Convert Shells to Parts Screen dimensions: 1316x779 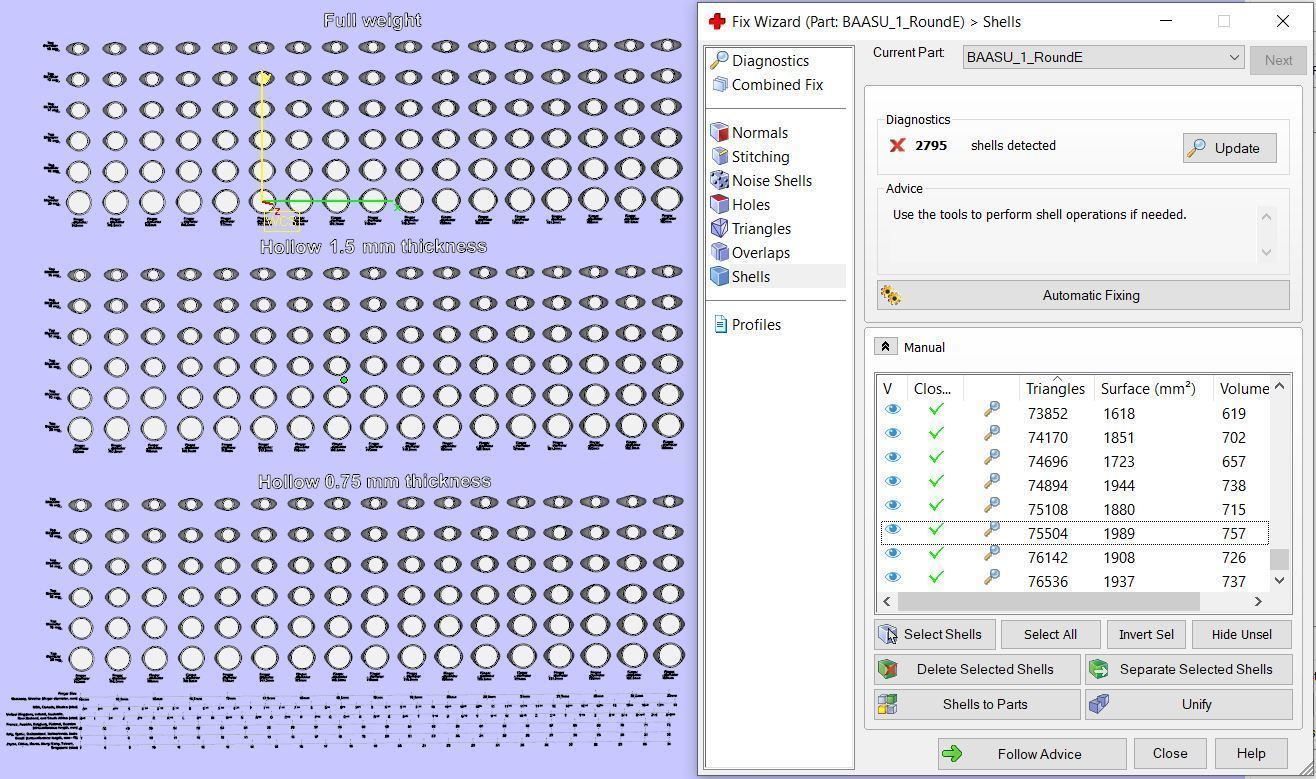tap(977, 704)
